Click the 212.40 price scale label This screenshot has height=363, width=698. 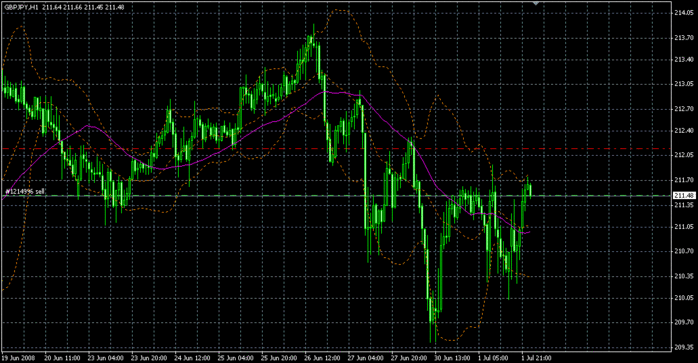point(684,131)
